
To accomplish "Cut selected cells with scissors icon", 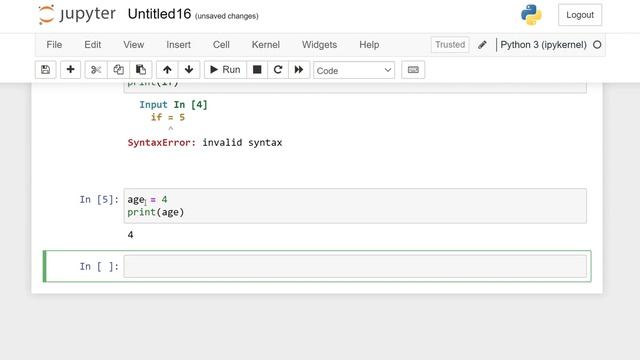I will pos(96,70).
